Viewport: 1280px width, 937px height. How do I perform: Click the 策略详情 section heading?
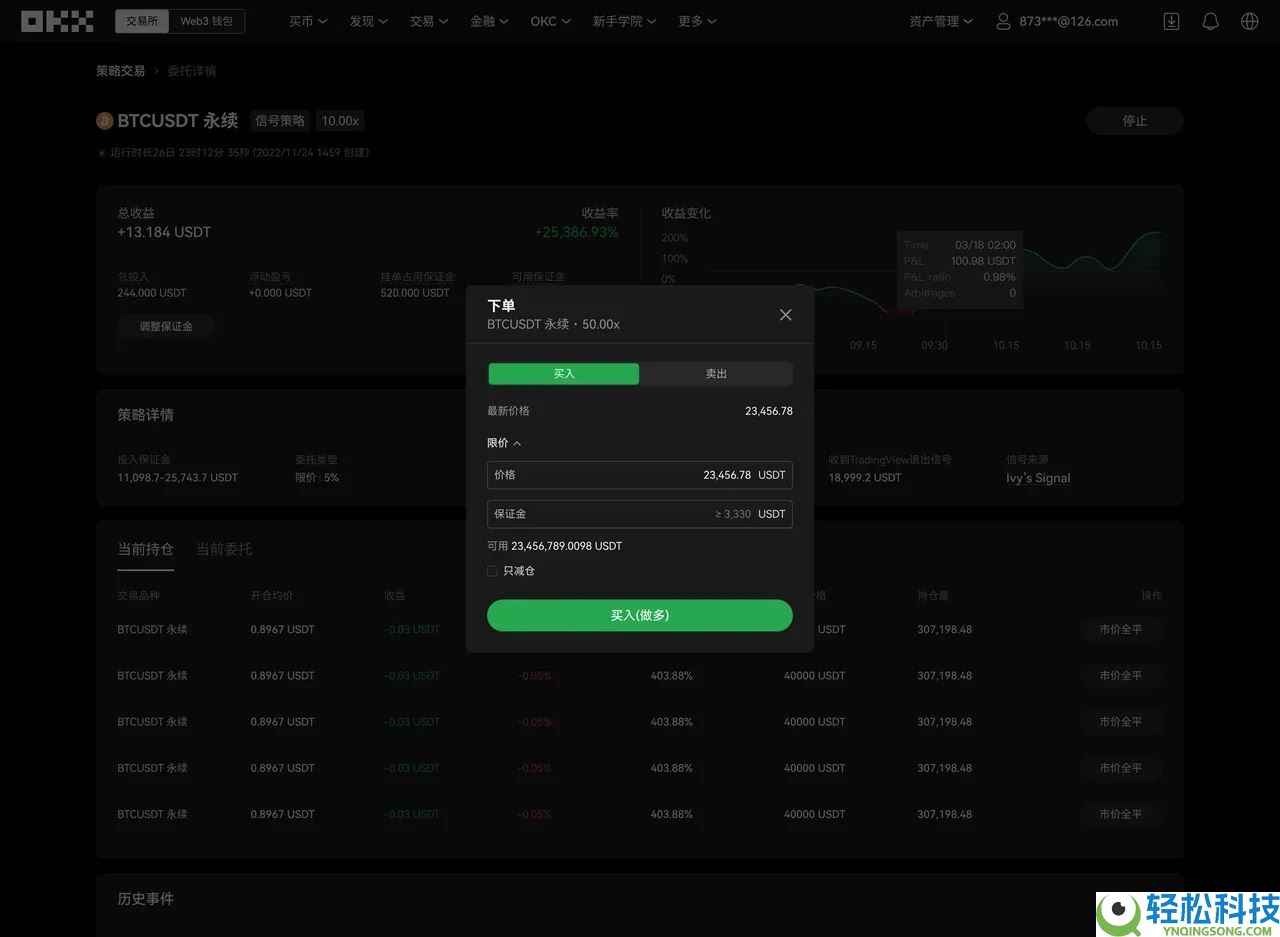[146, 415]
